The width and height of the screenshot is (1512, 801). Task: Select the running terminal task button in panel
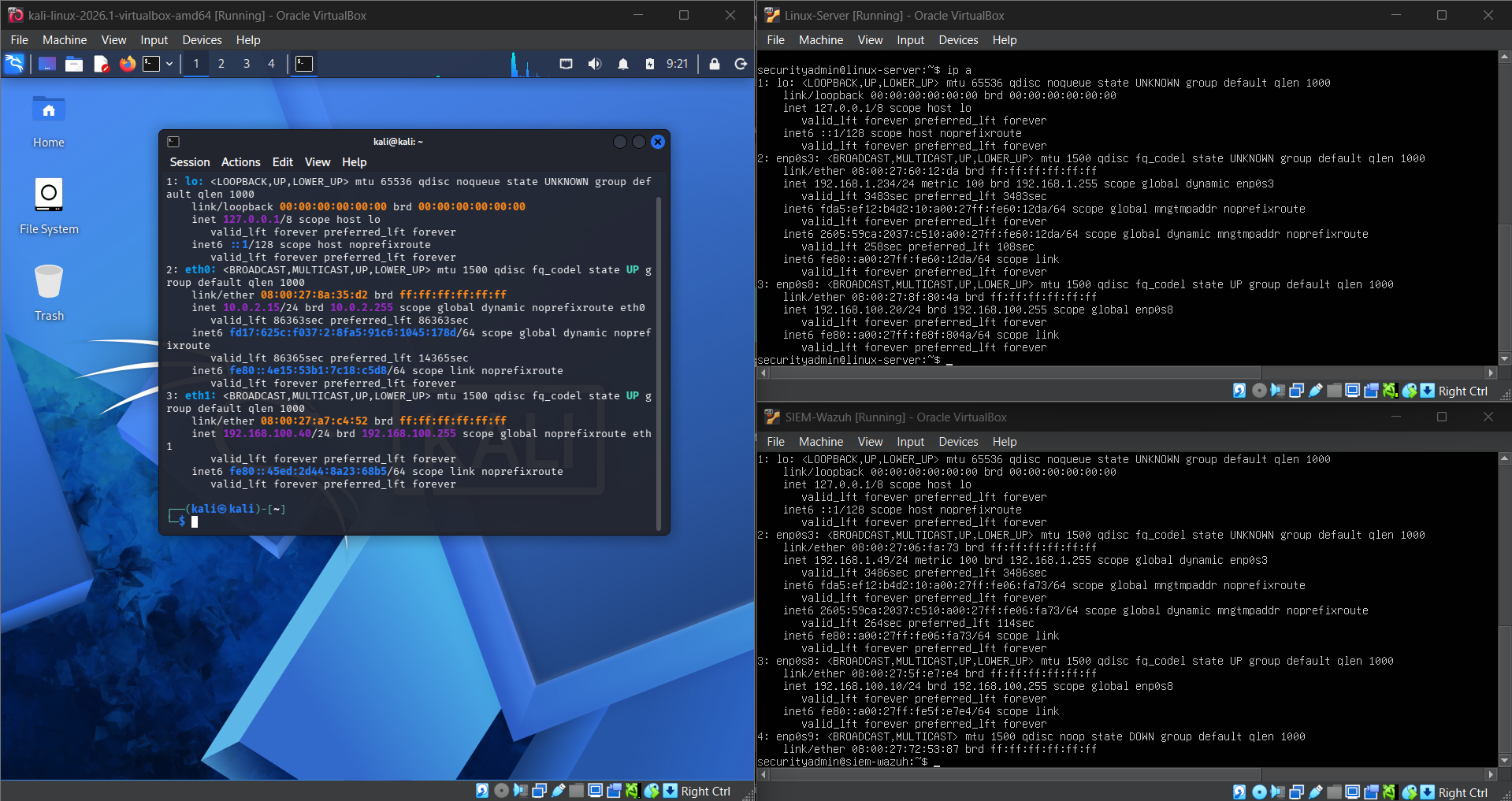click(x=304, y=64)
